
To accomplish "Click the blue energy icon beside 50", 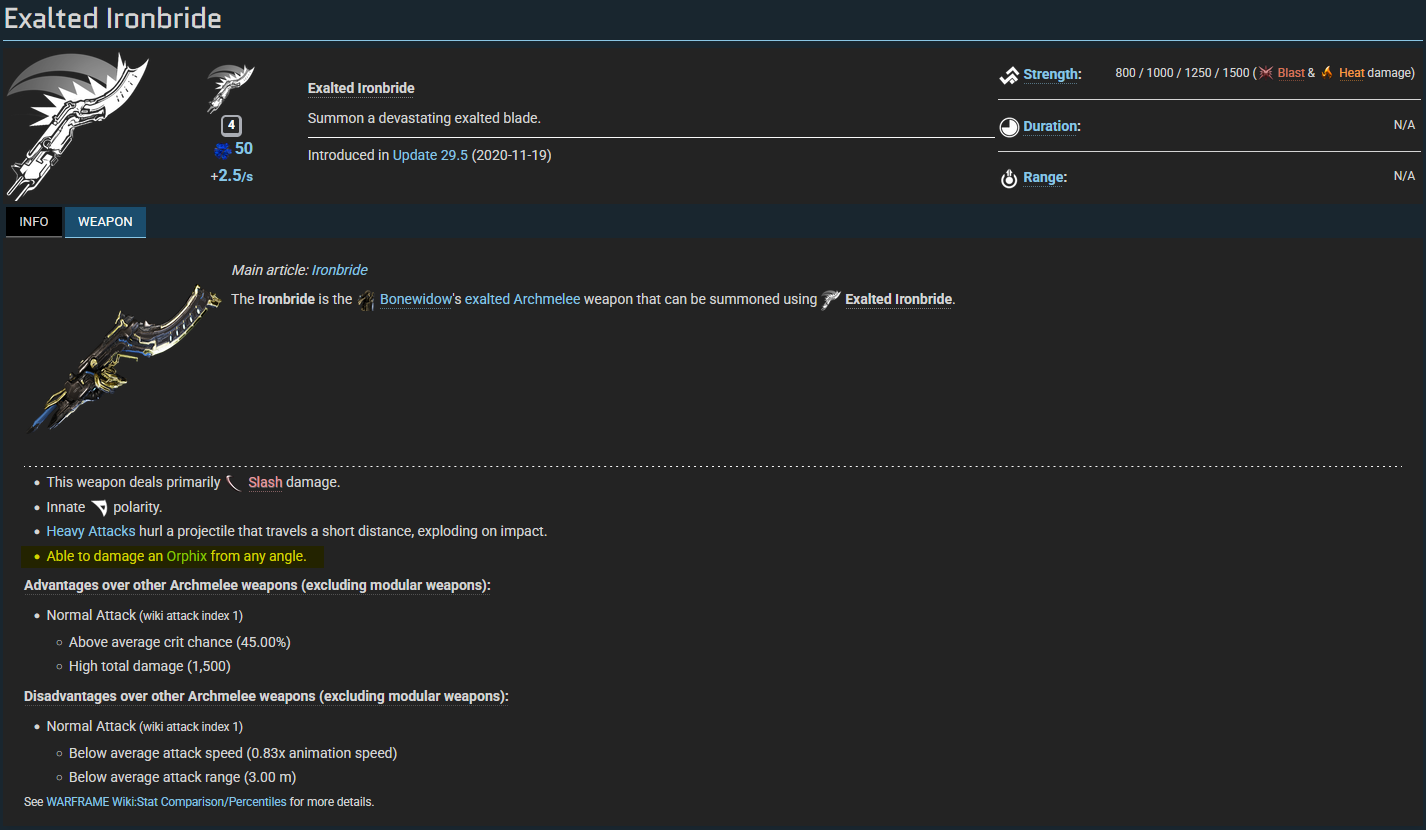I will (222, 150).
